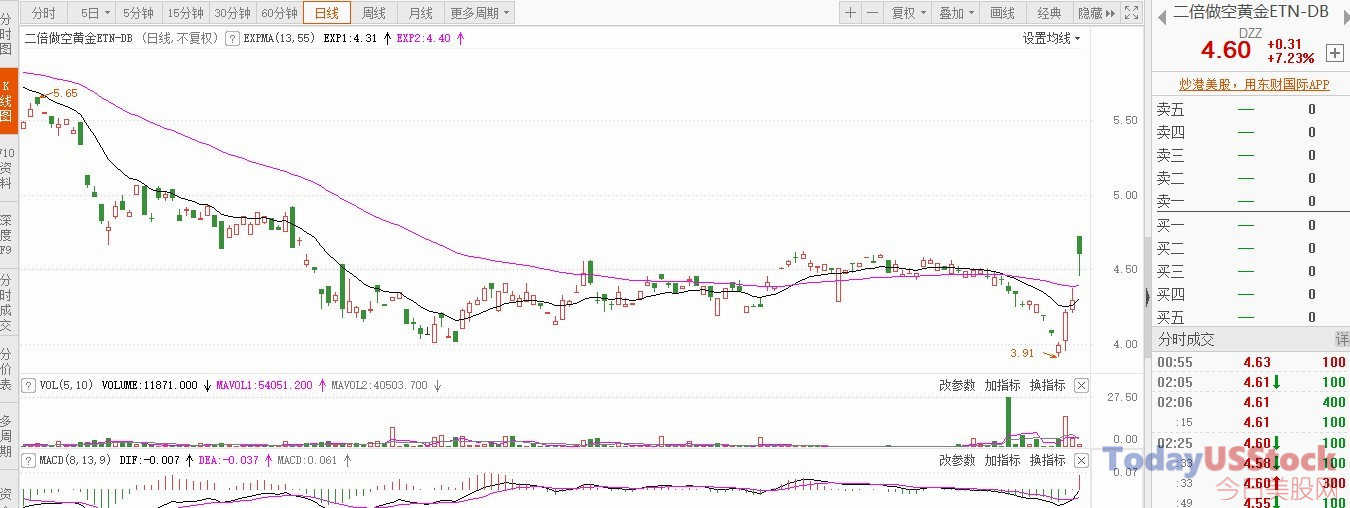Click 改参数 in MACD panel
The image size is (1350, 508).
click(957, 460)
